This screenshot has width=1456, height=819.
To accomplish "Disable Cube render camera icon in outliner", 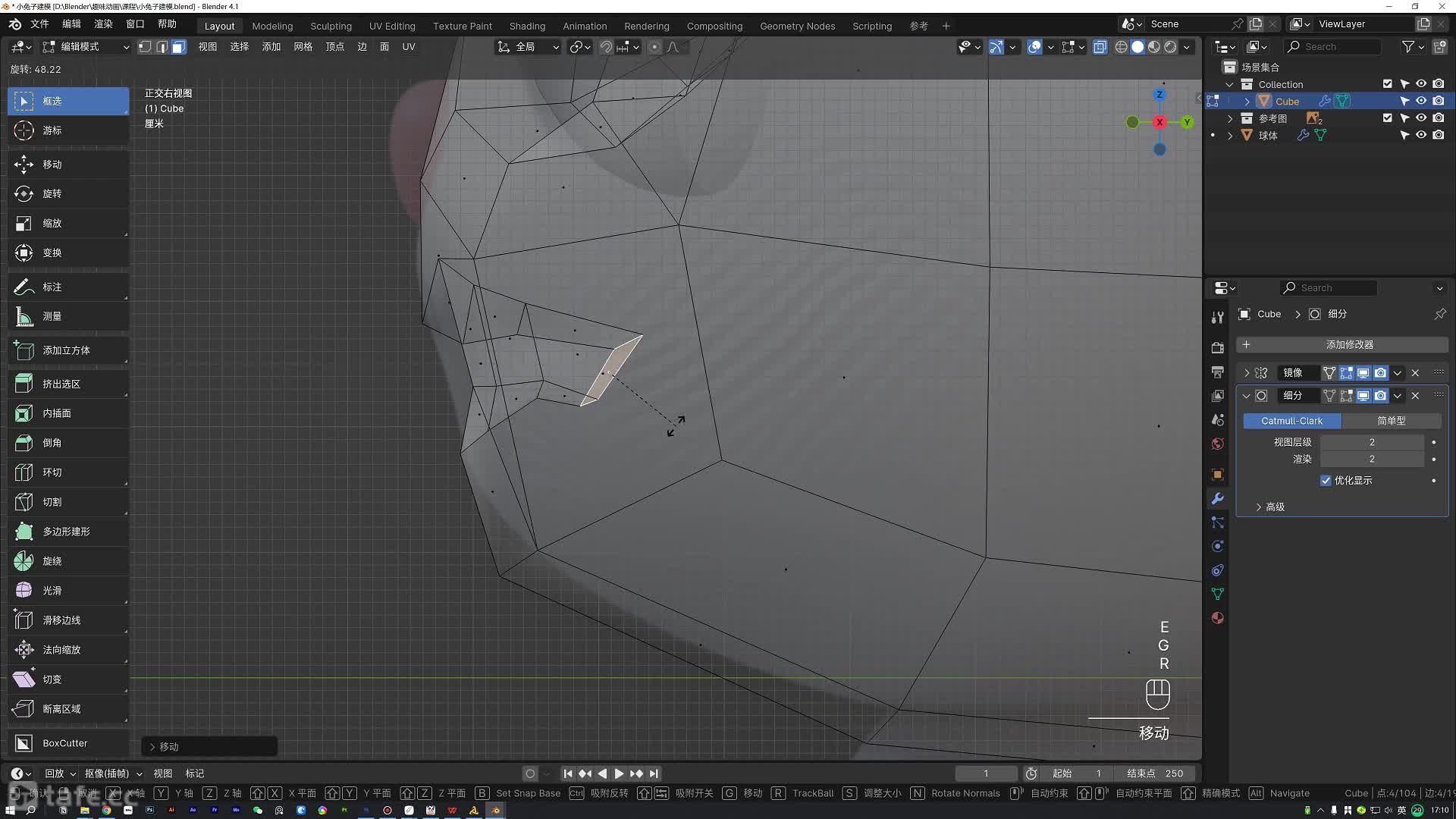I will click(x=1439, y=102).
